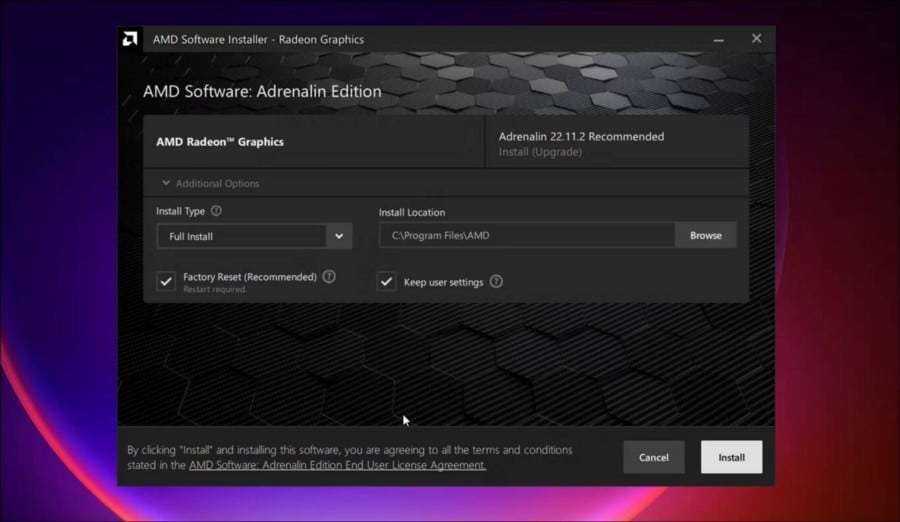Viewport: 900px width, 522px height.
Task: Click the AMD logo in title bar
Action: point(130,39)
